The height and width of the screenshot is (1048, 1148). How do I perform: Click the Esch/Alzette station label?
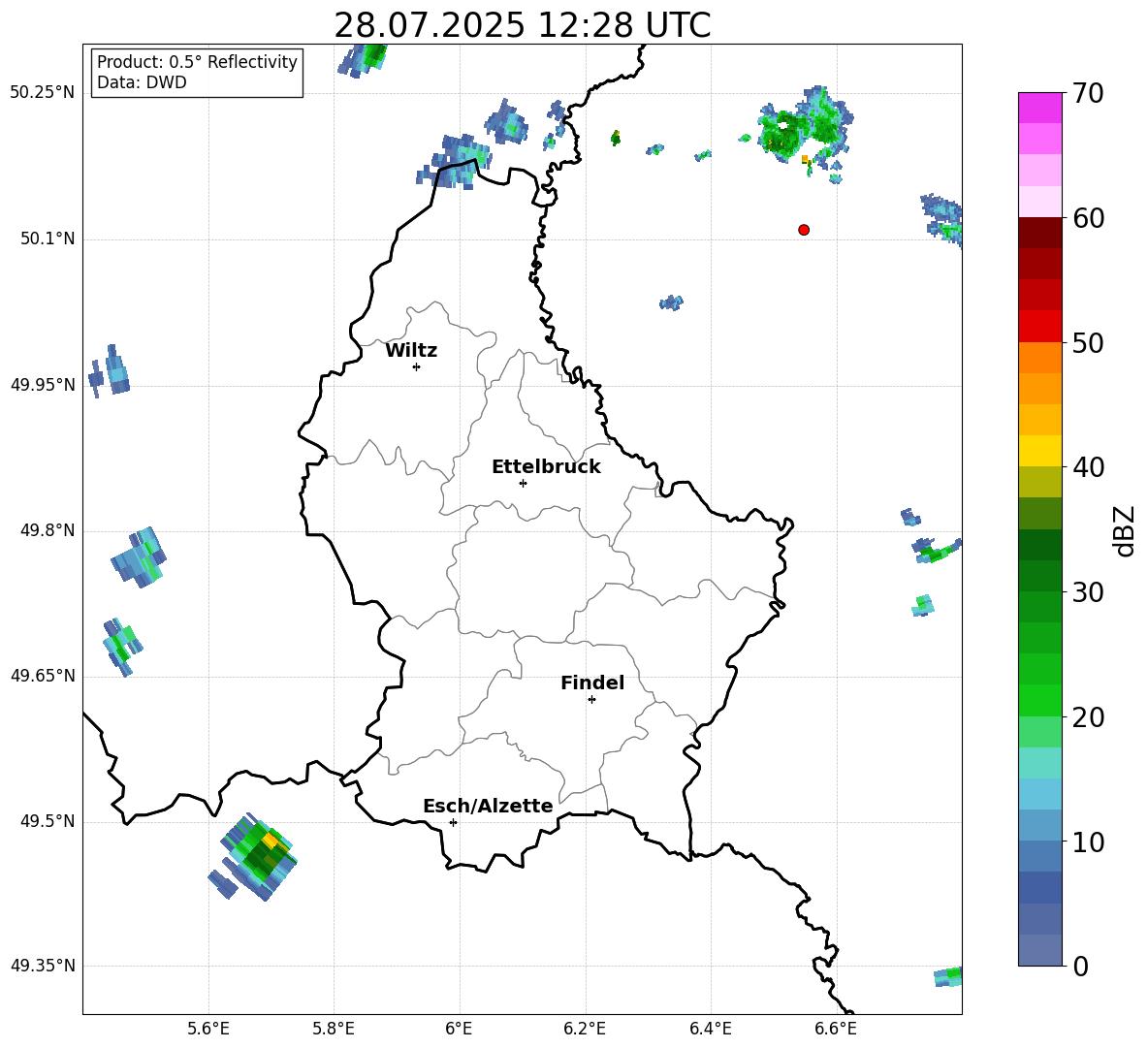coord(489,806)
